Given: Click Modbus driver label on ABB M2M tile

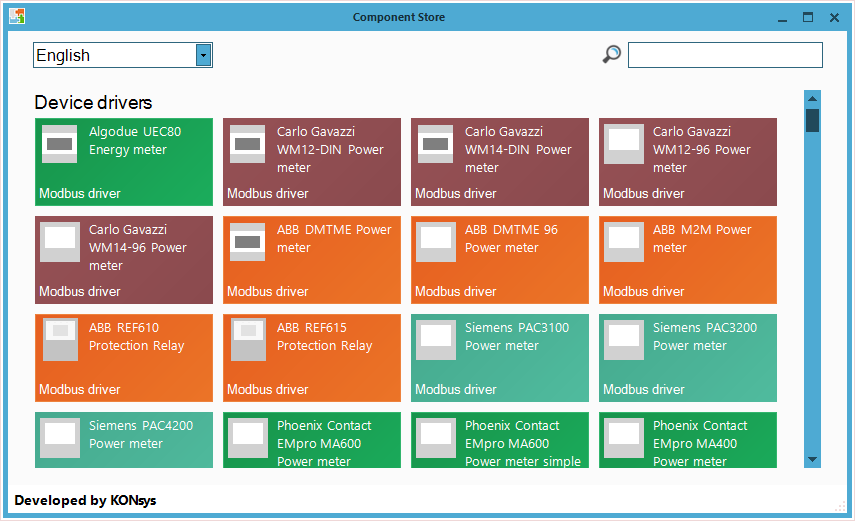Looking at the screenshot, I should [x=644, y=292].
